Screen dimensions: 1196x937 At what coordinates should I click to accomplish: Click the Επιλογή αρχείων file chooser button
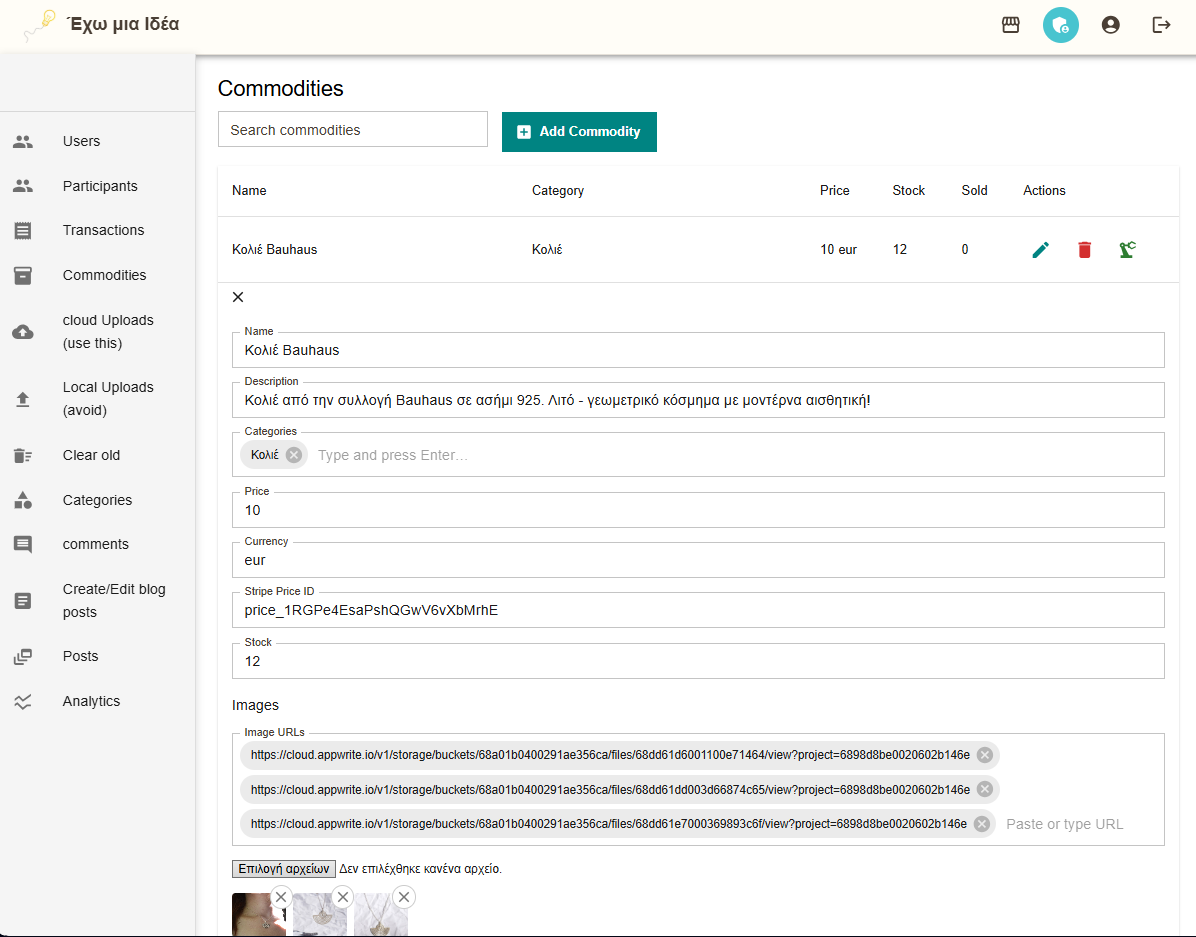284,869
